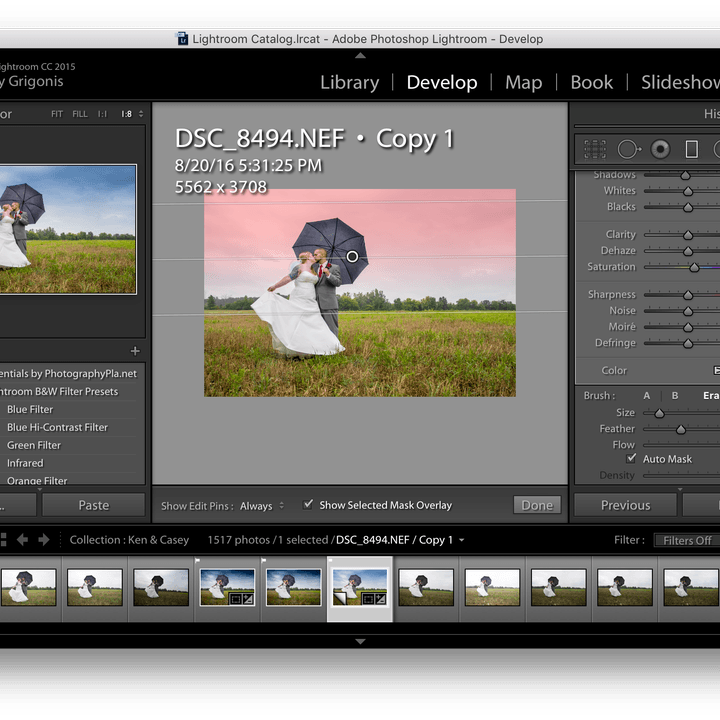Image resolution: width=720 pixels, height=720 pixels.
Task: Select the Crop Overlay tool icon
Action: 595,150
